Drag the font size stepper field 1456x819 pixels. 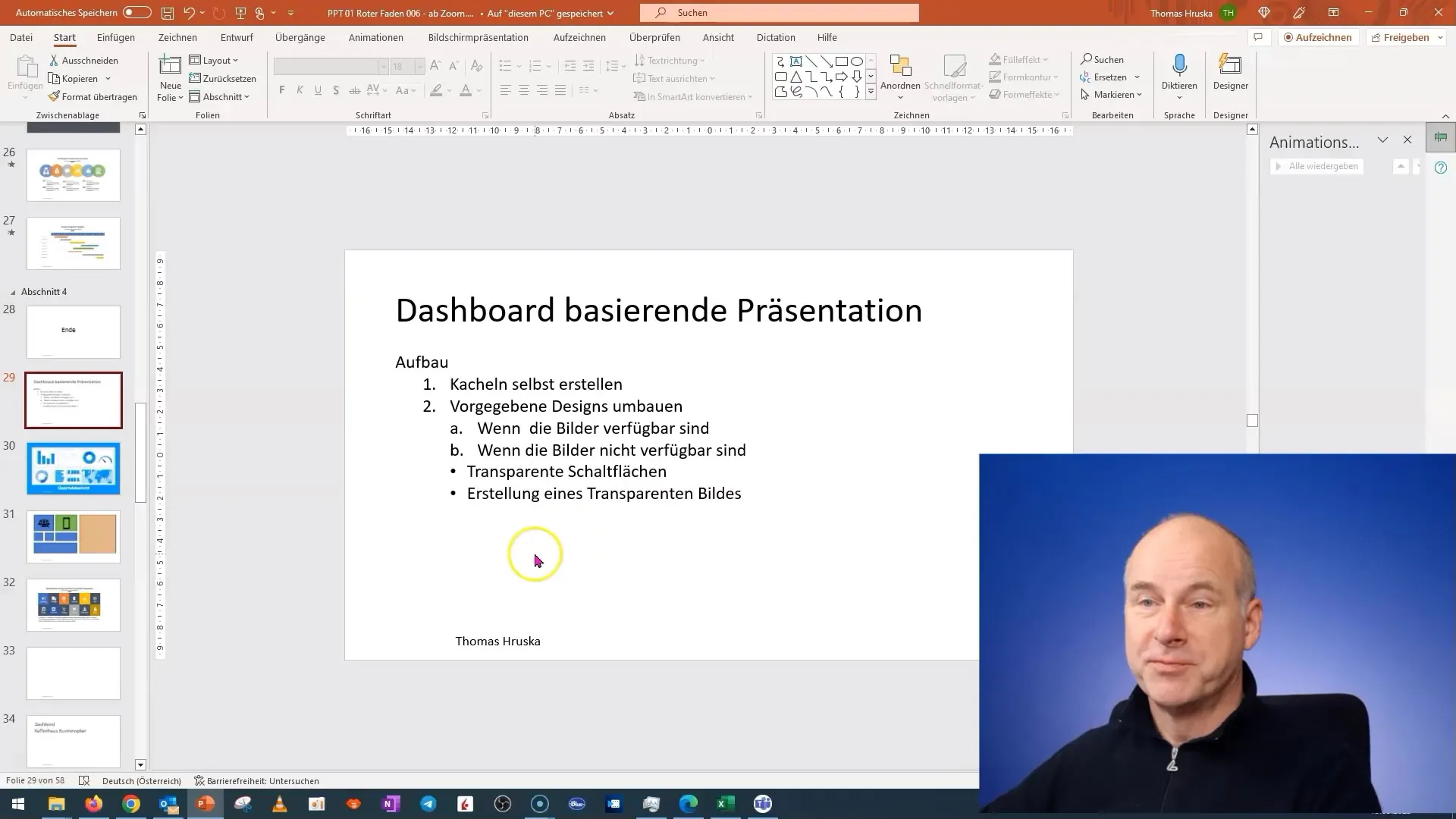[x=400, y=65]
